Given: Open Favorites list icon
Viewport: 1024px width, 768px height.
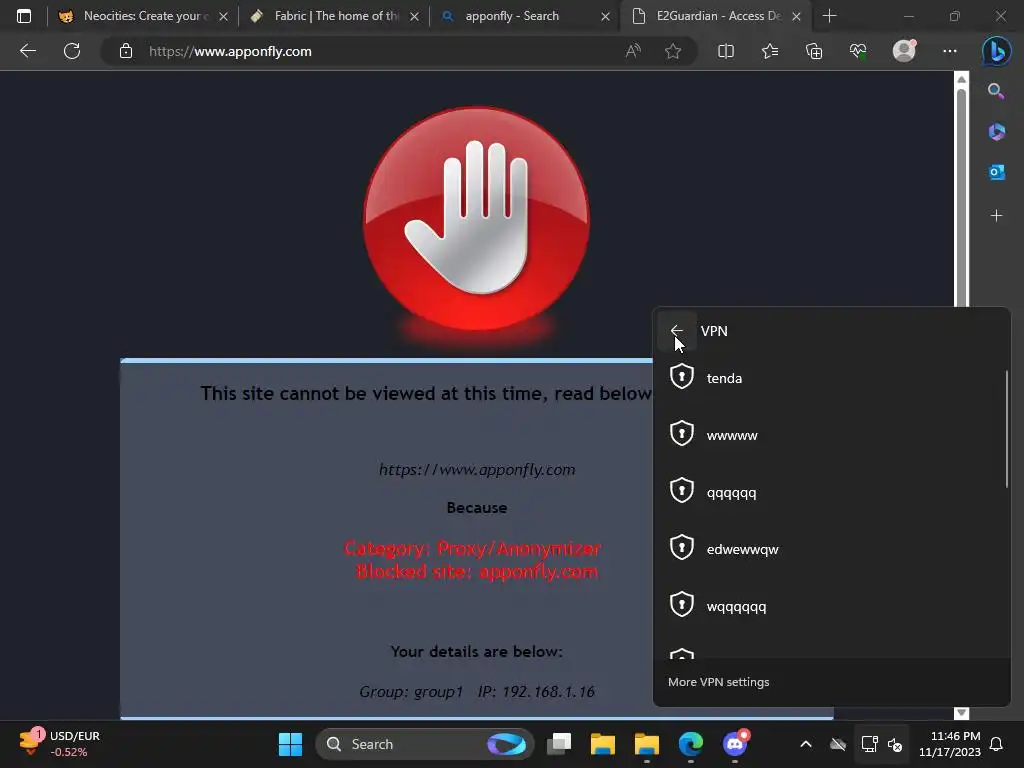Looking at the screenshot, I should (770, 51).
